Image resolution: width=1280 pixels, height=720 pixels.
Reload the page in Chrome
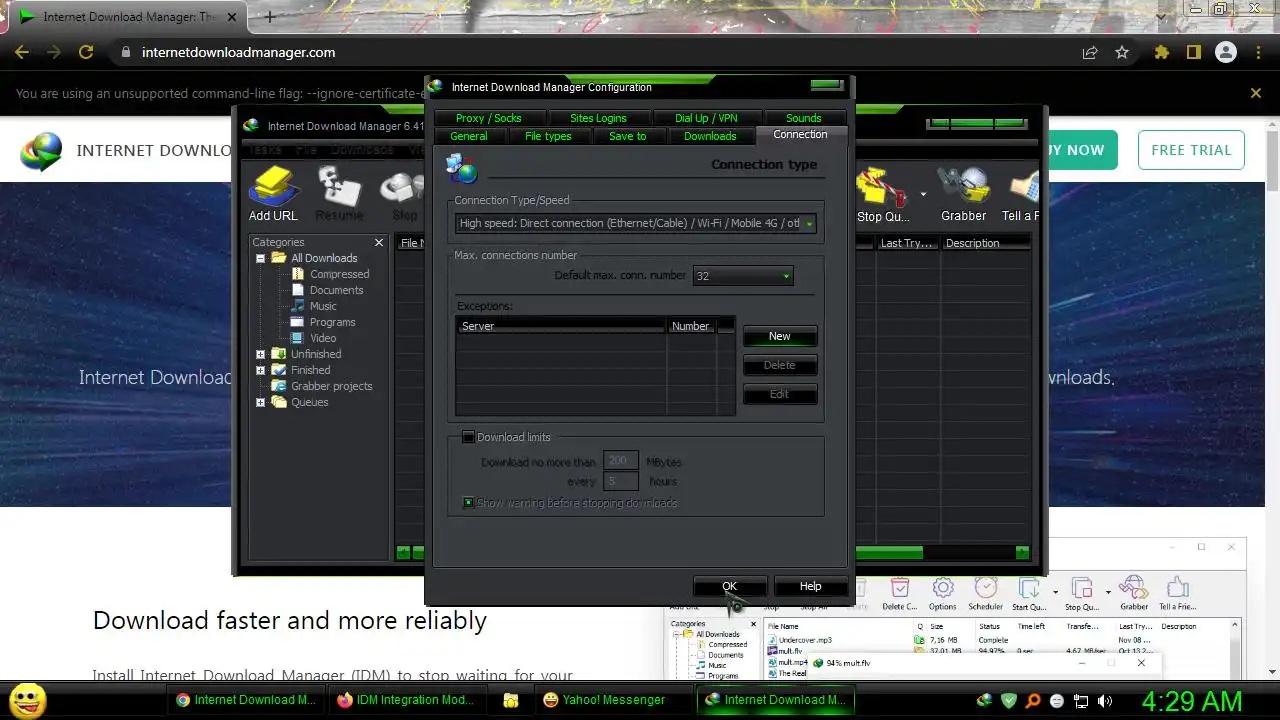[86, 52]
